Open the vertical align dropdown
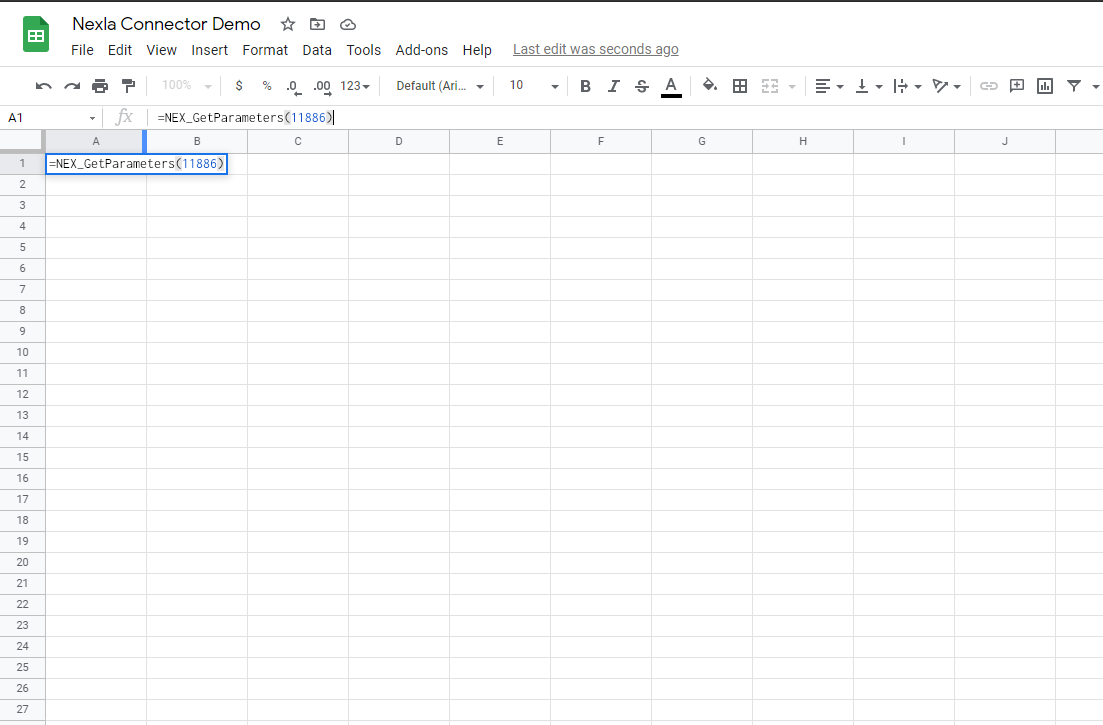Viewport: 1103px width, 725px height. [869, 86]
